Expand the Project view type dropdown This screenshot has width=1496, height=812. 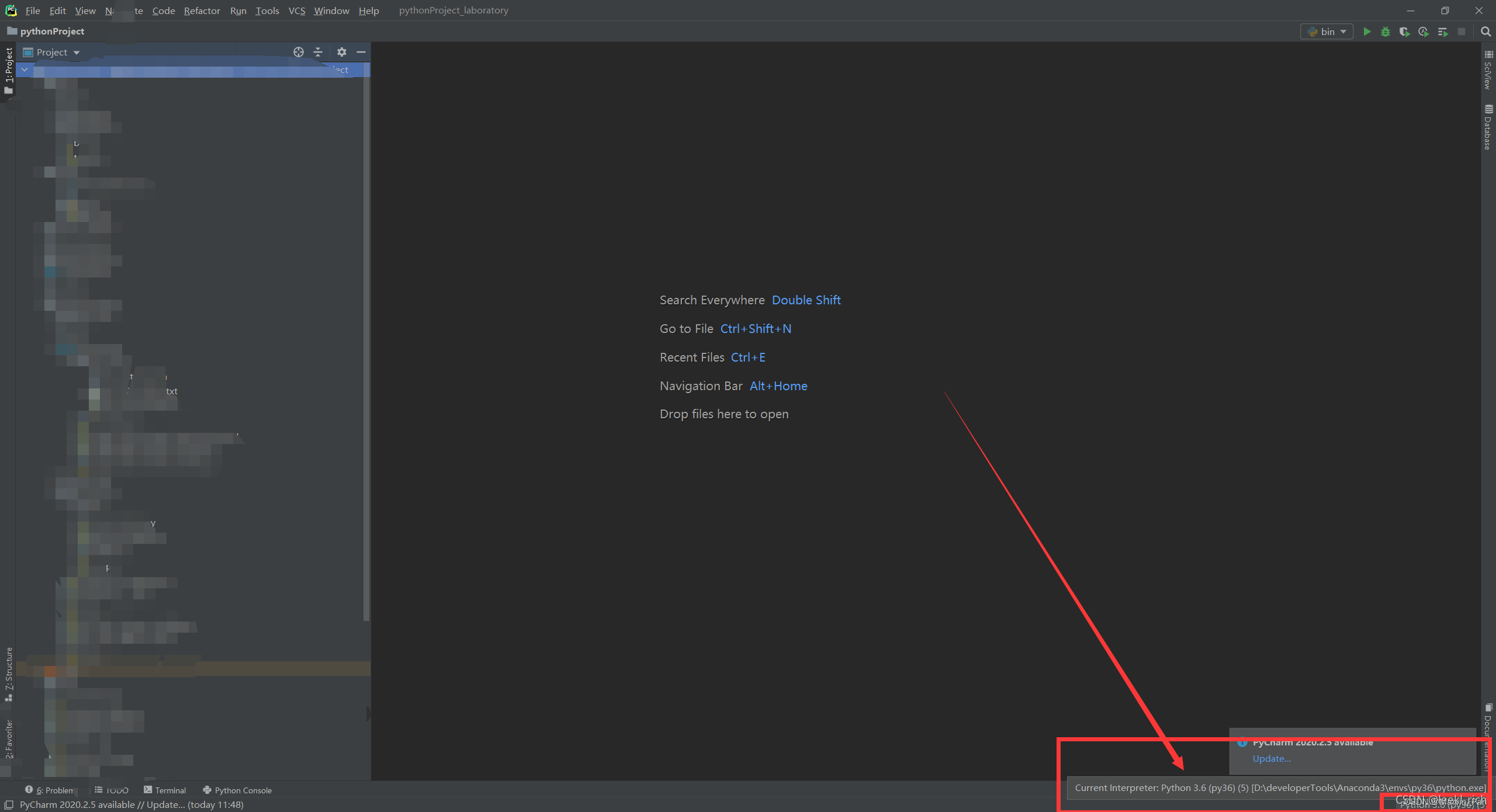coord(77,53)
